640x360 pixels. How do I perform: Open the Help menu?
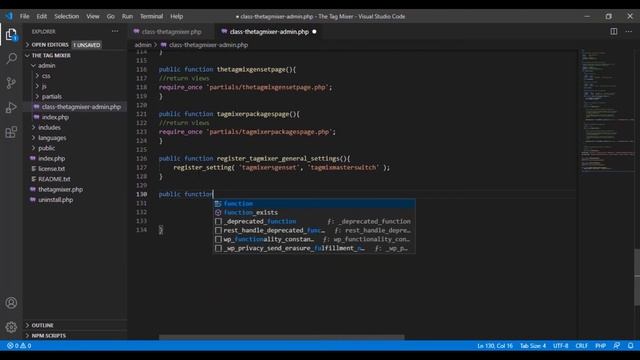tap(176, 16)
